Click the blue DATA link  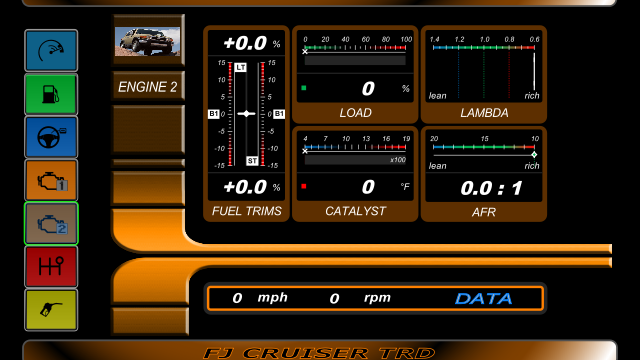click(484, 299)
